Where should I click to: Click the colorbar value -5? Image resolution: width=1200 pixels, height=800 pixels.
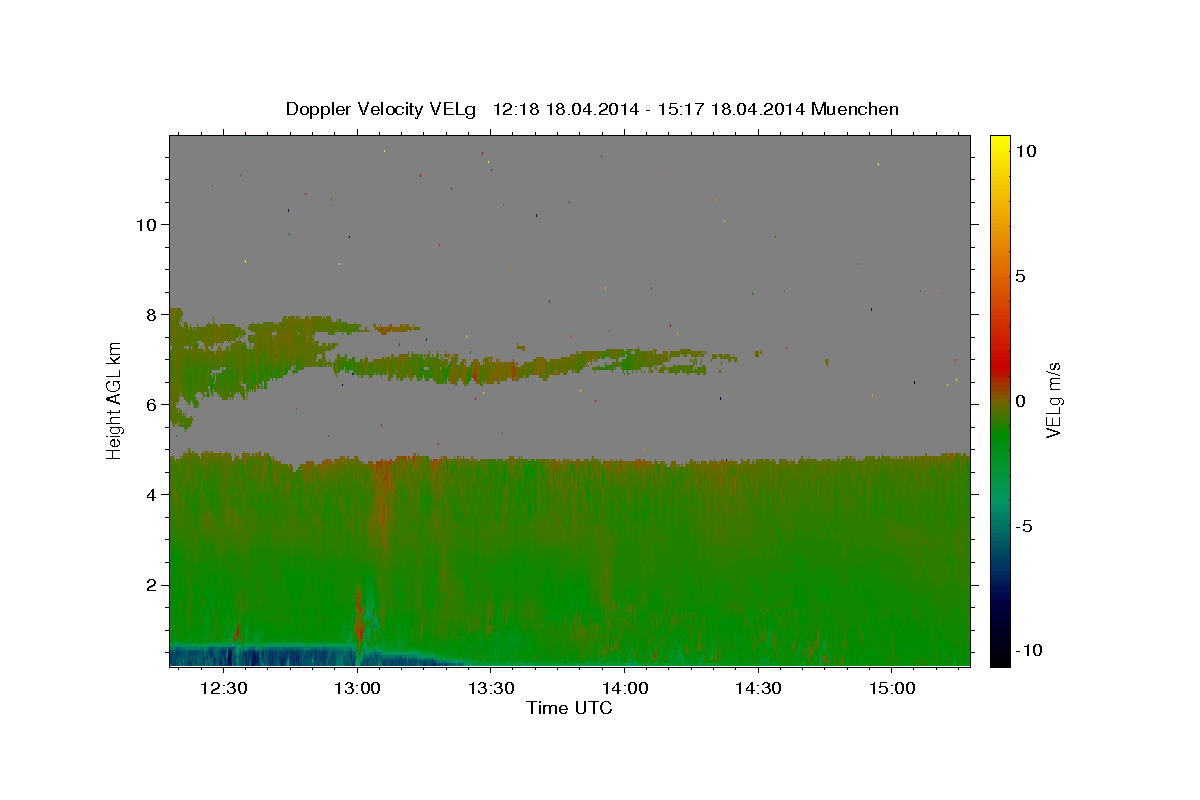pyautogui.click(x=1024, y=526)
